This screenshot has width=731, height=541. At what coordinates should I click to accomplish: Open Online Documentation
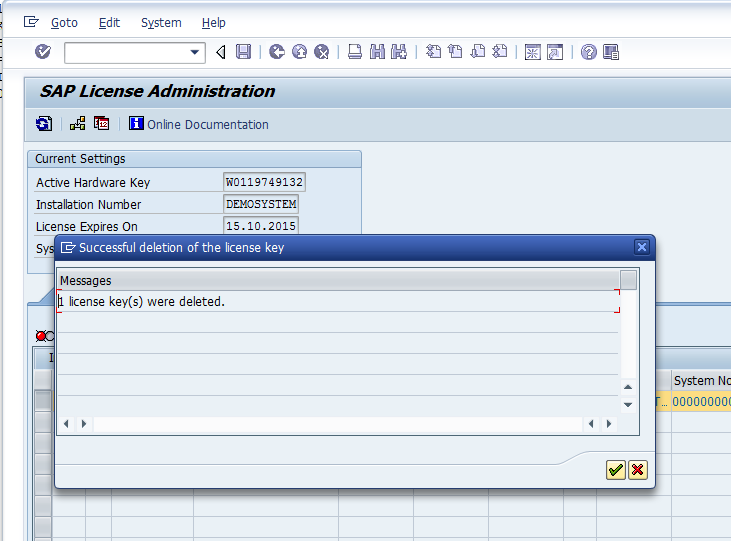pos(199,124)
